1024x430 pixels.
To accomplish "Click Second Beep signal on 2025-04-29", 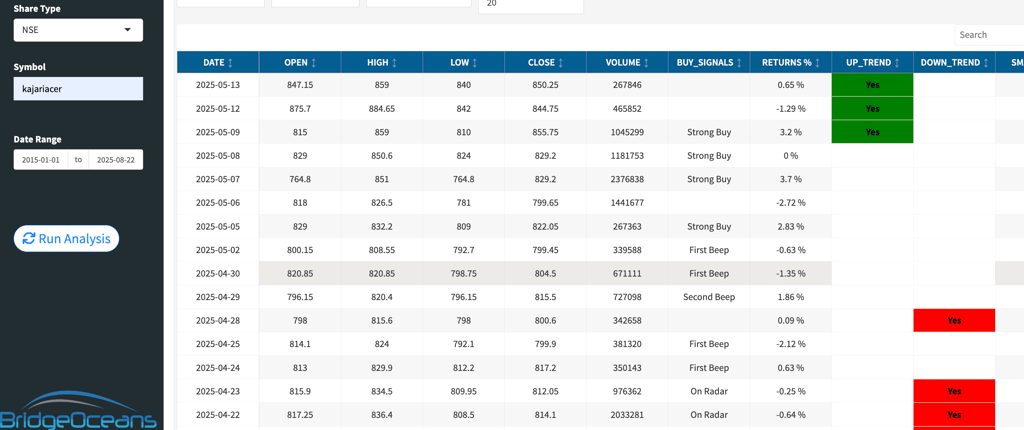I will 709,297.
